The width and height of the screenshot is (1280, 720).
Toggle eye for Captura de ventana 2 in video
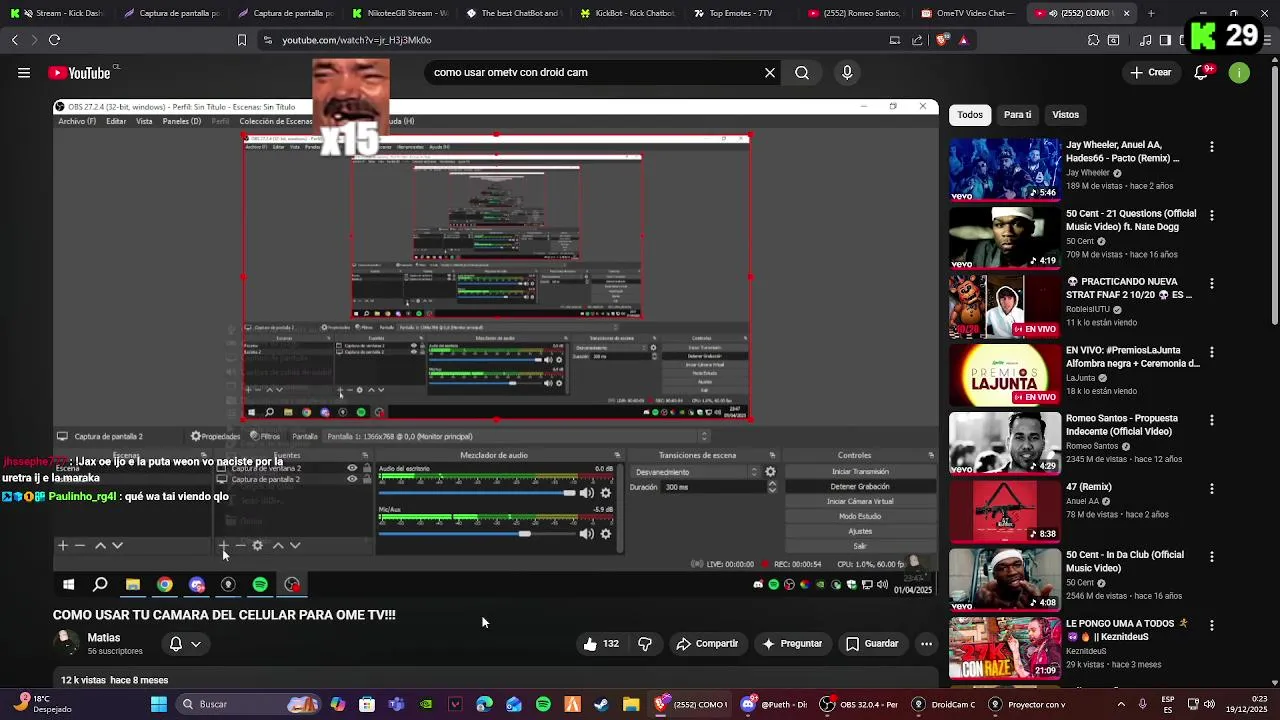click(352, 468)
